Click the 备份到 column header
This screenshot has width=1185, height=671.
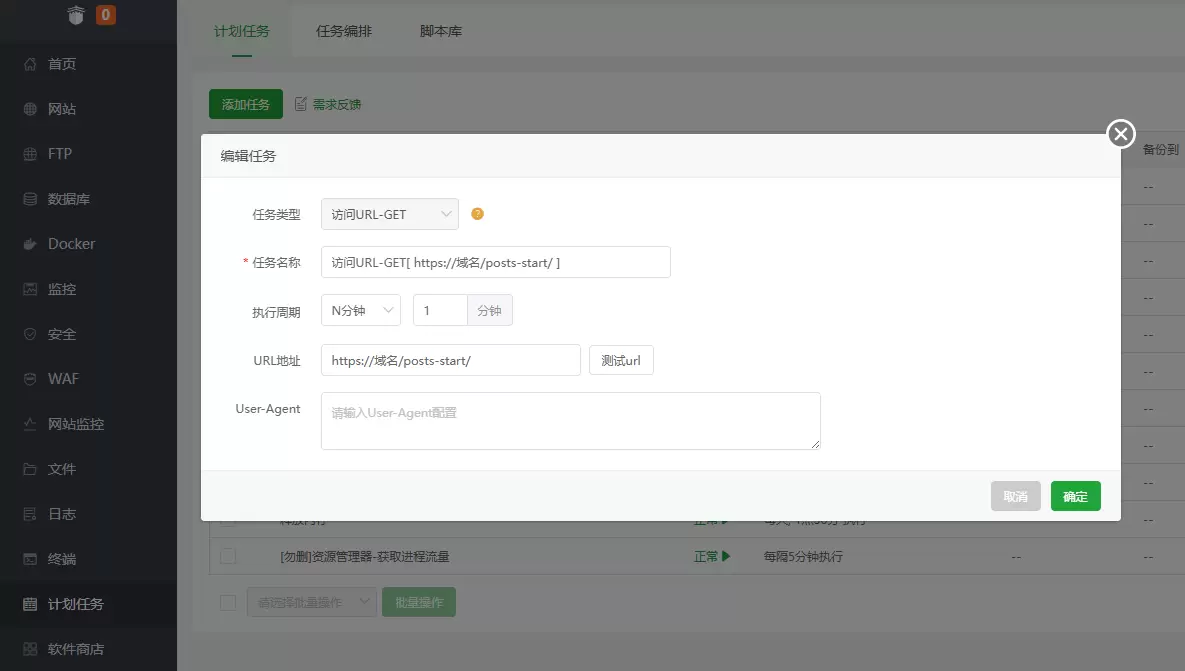pos(1160,150)
